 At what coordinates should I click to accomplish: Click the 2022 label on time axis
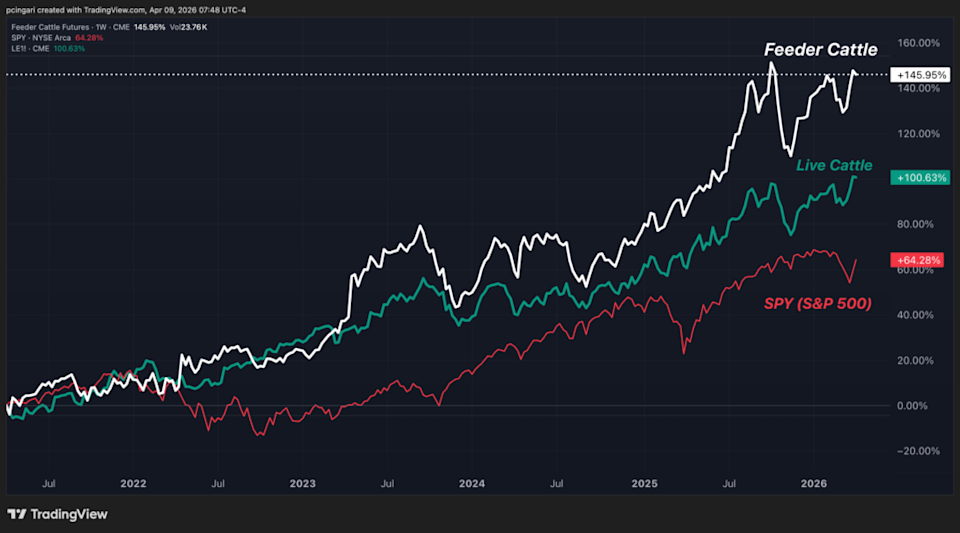click(x=134, y=483)
